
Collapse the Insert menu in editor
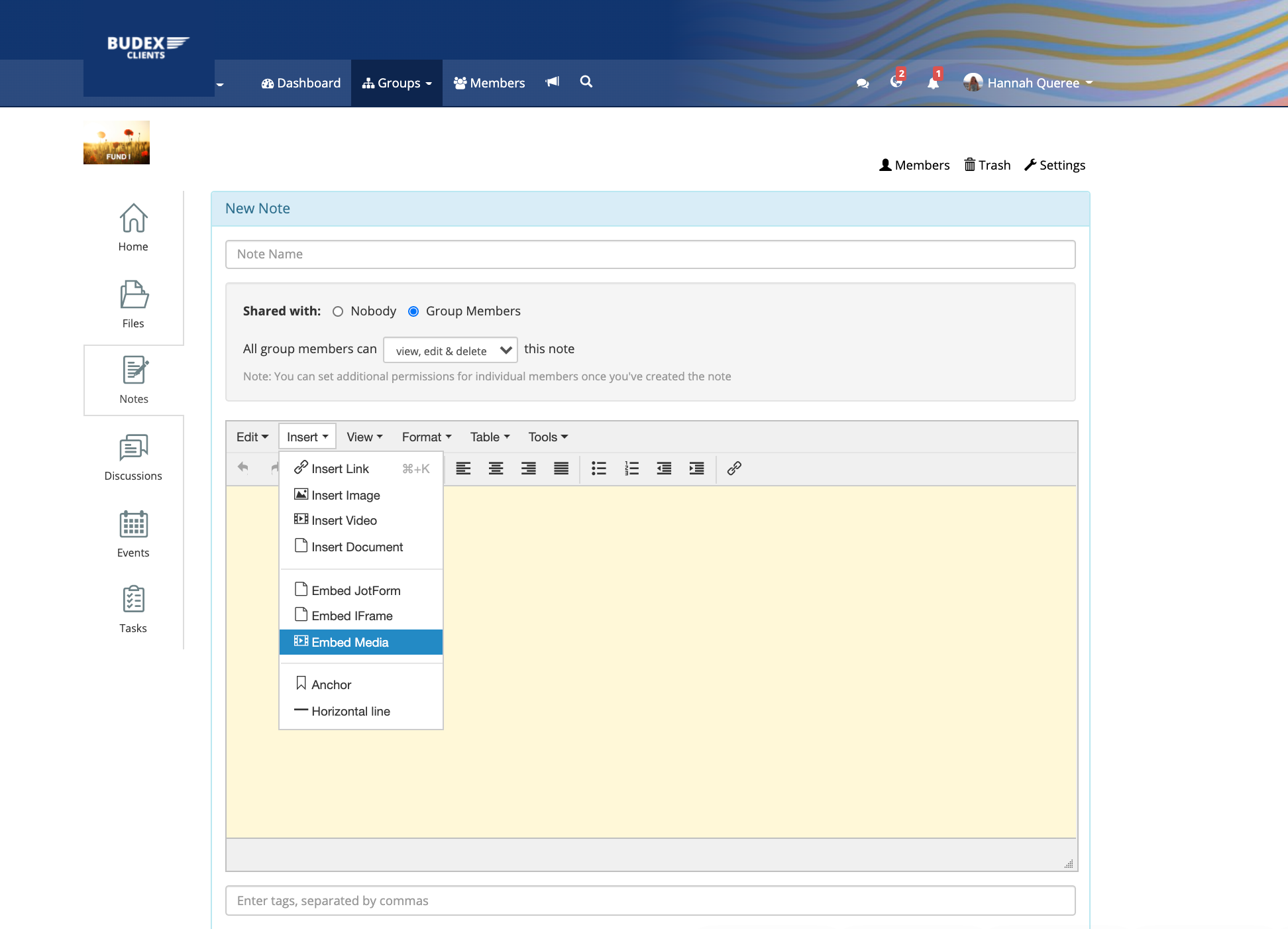[307, 437]
